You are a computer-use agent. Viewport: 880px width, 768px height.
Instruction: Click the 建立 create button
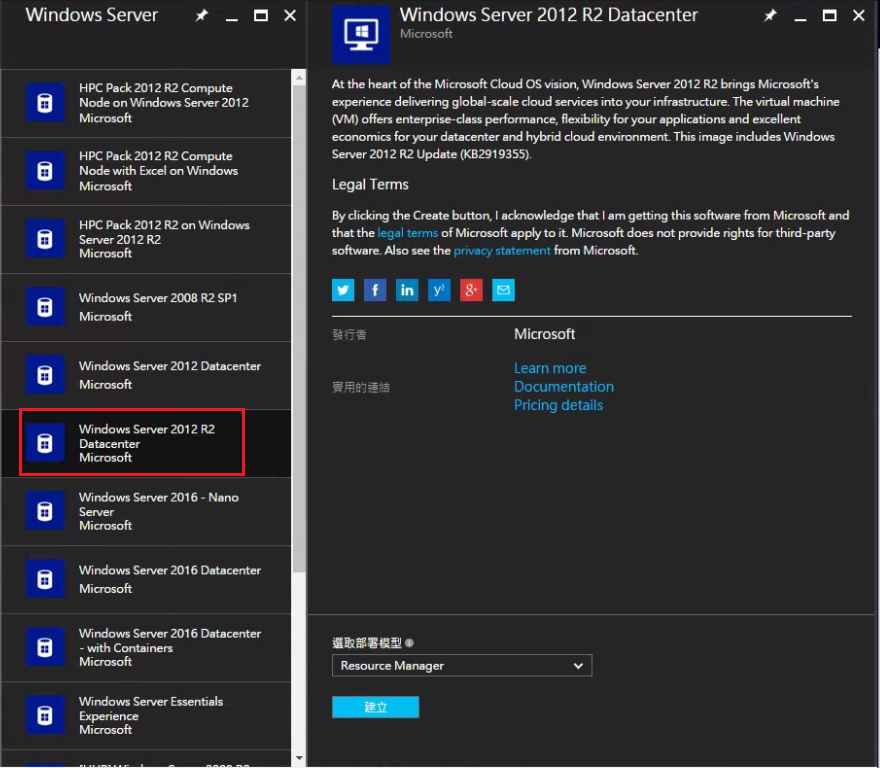tap(375, 707)
